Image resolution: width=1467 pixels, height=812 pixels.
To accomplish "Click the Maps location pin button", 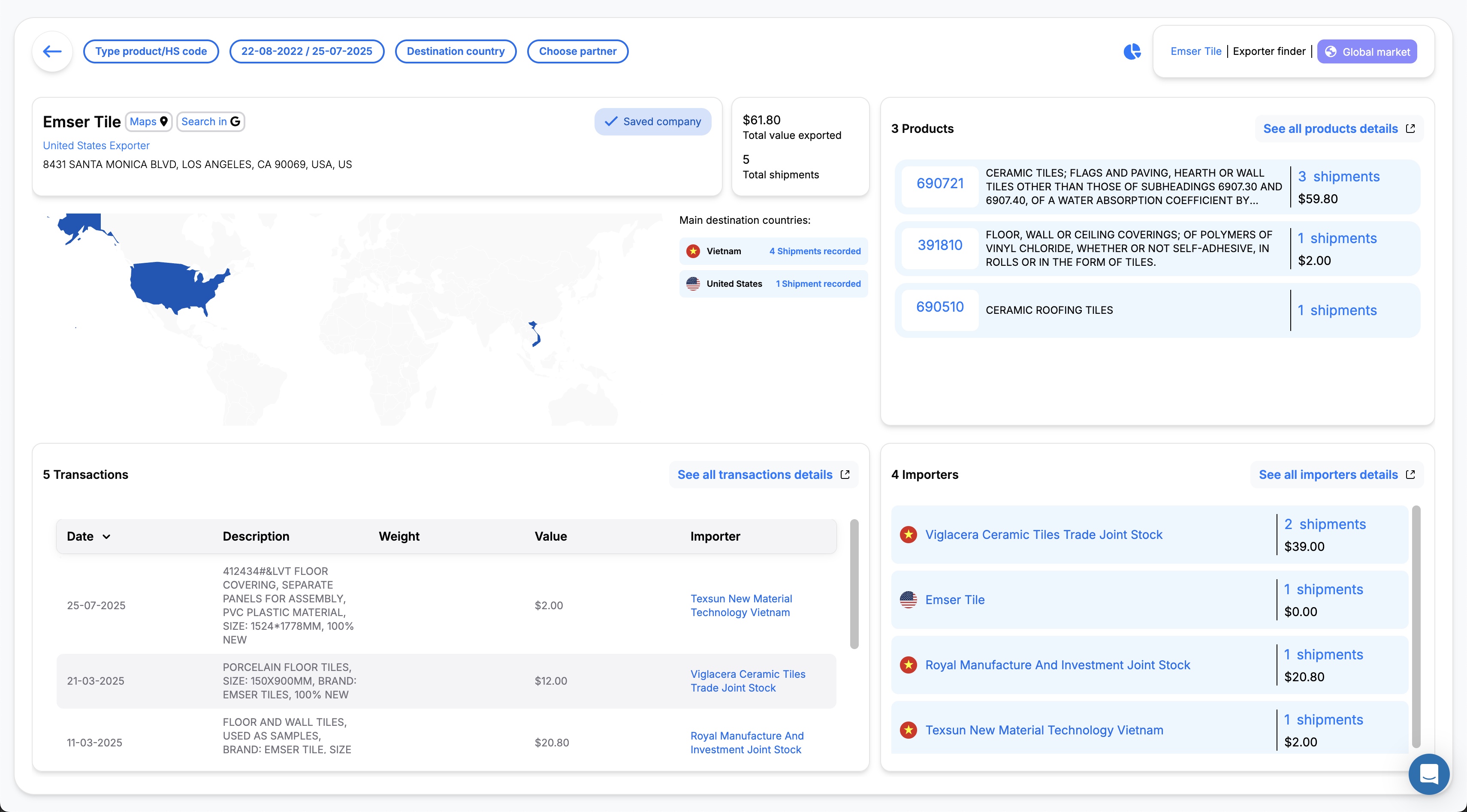I will pyautogui.click(x=149, y=122).
